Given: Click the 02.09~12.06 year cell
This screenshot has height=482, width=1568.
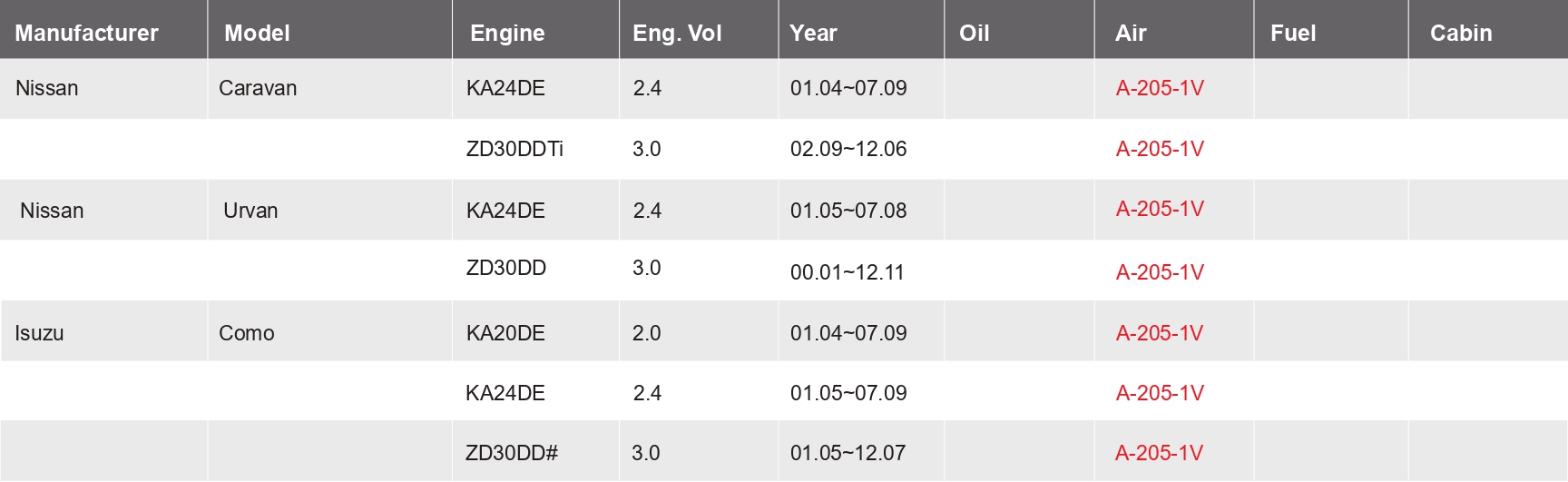Looking at the screenshot, I should [848, 149].
